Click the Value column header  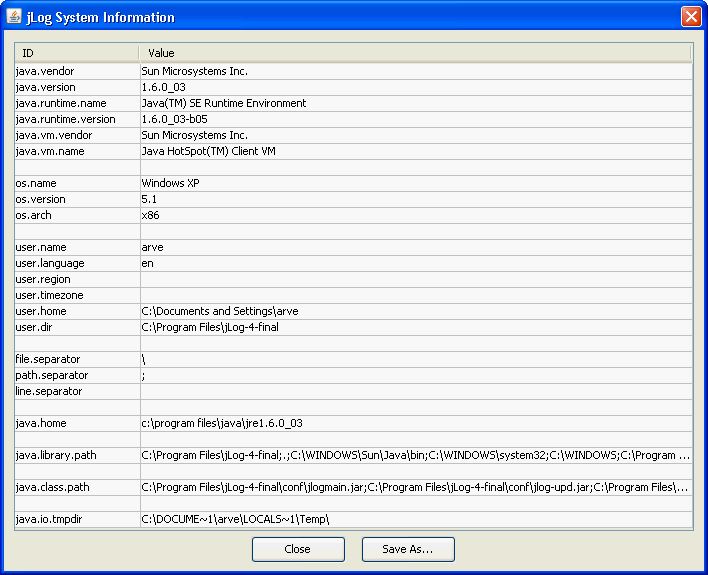414,52
